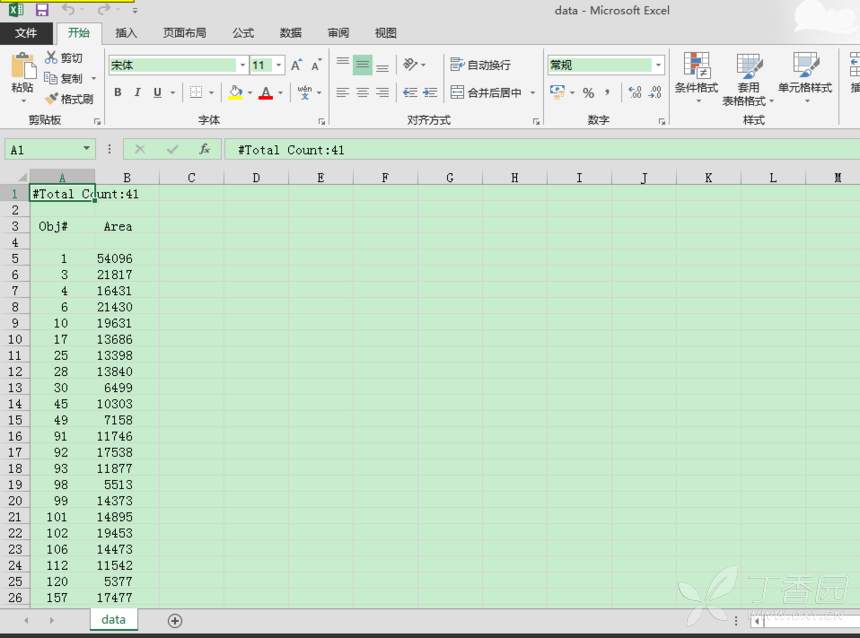
Task: Click the increase font size icon
Action: [x=297, y=65]
